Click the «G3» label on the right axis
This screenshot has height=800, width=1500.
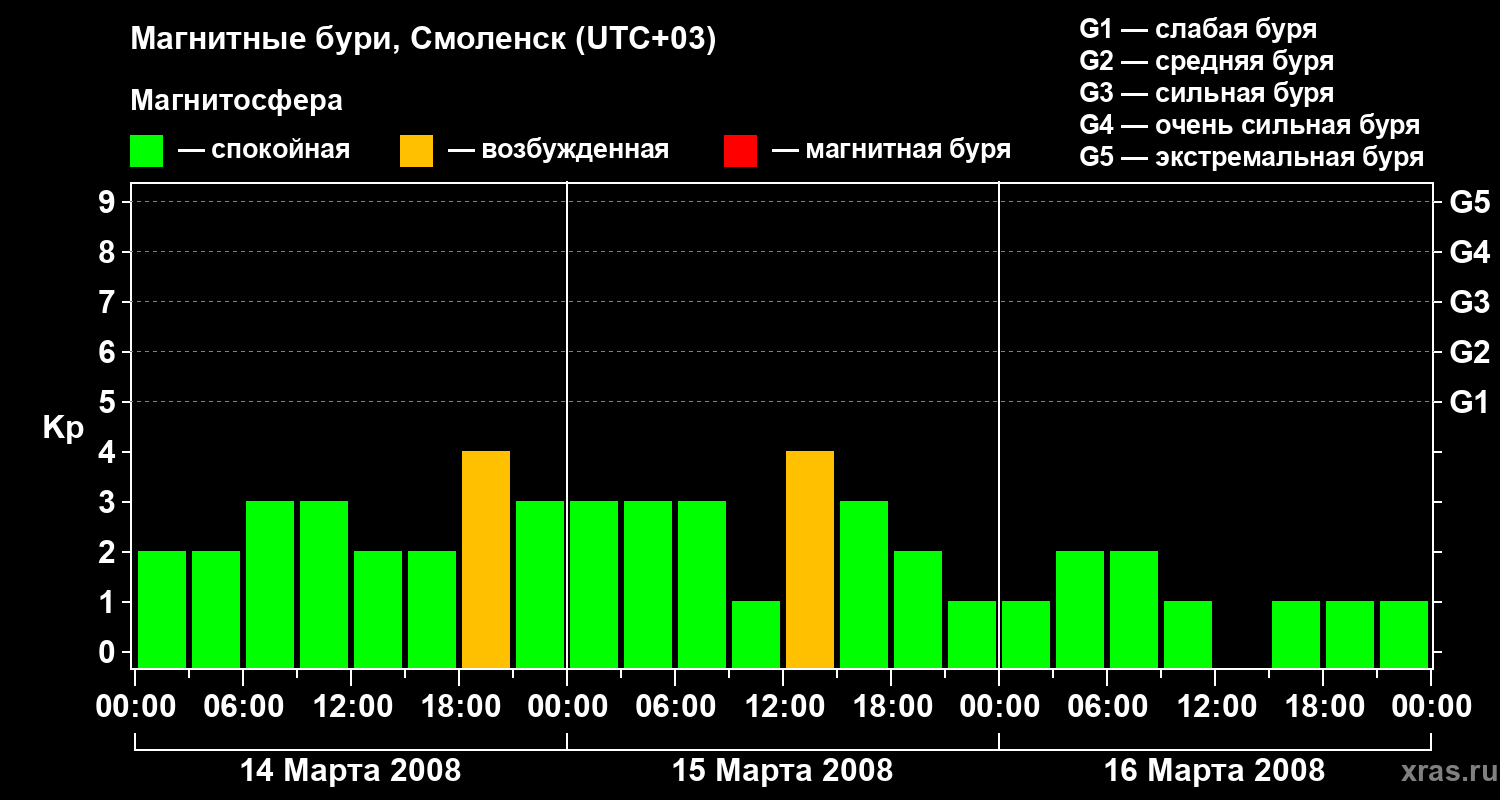pos(1469,302)
